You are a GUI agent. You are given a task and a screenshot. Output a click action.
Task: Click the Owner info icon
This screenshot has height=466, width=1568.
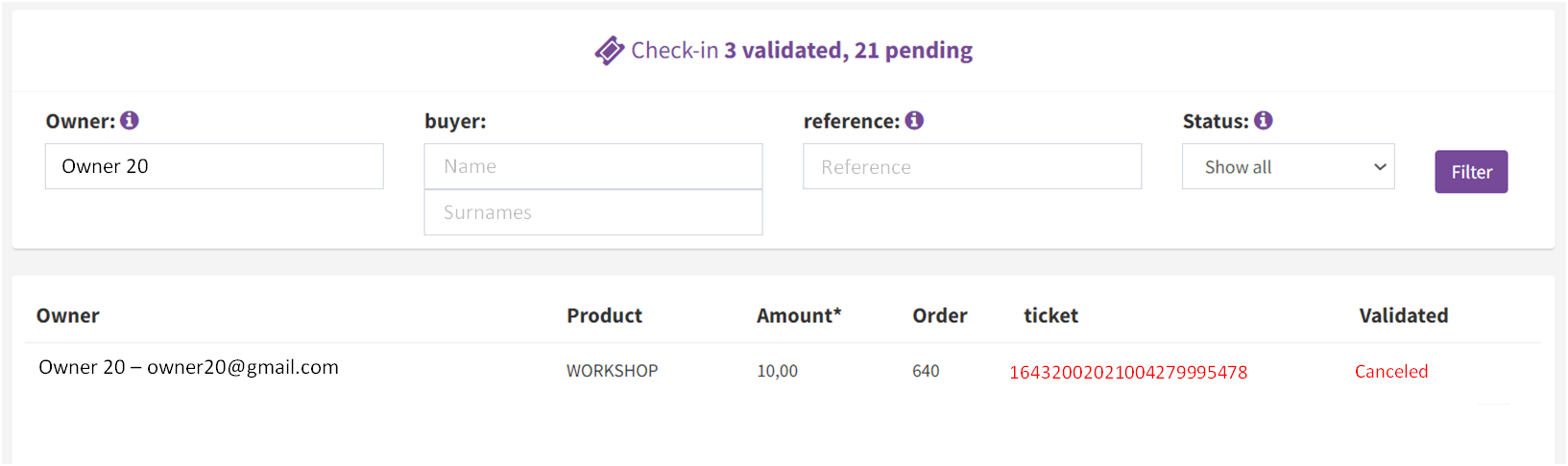coord(130,120)
